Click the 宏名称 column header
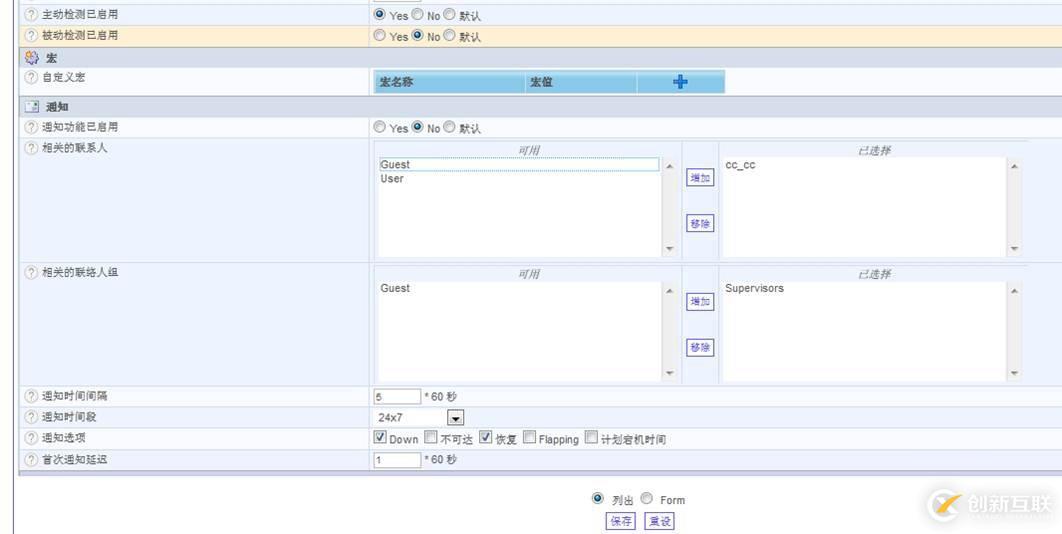Viewport: 1062px width, 534px height. tap(450, 82)
